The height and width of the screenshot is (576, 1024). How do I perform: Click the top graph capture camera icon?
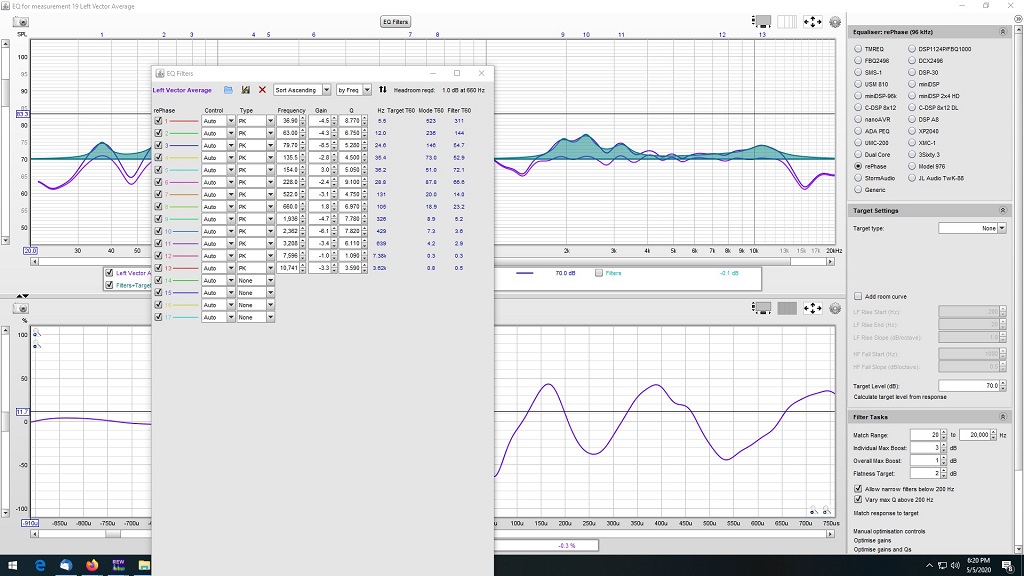[x=21, y=22]
